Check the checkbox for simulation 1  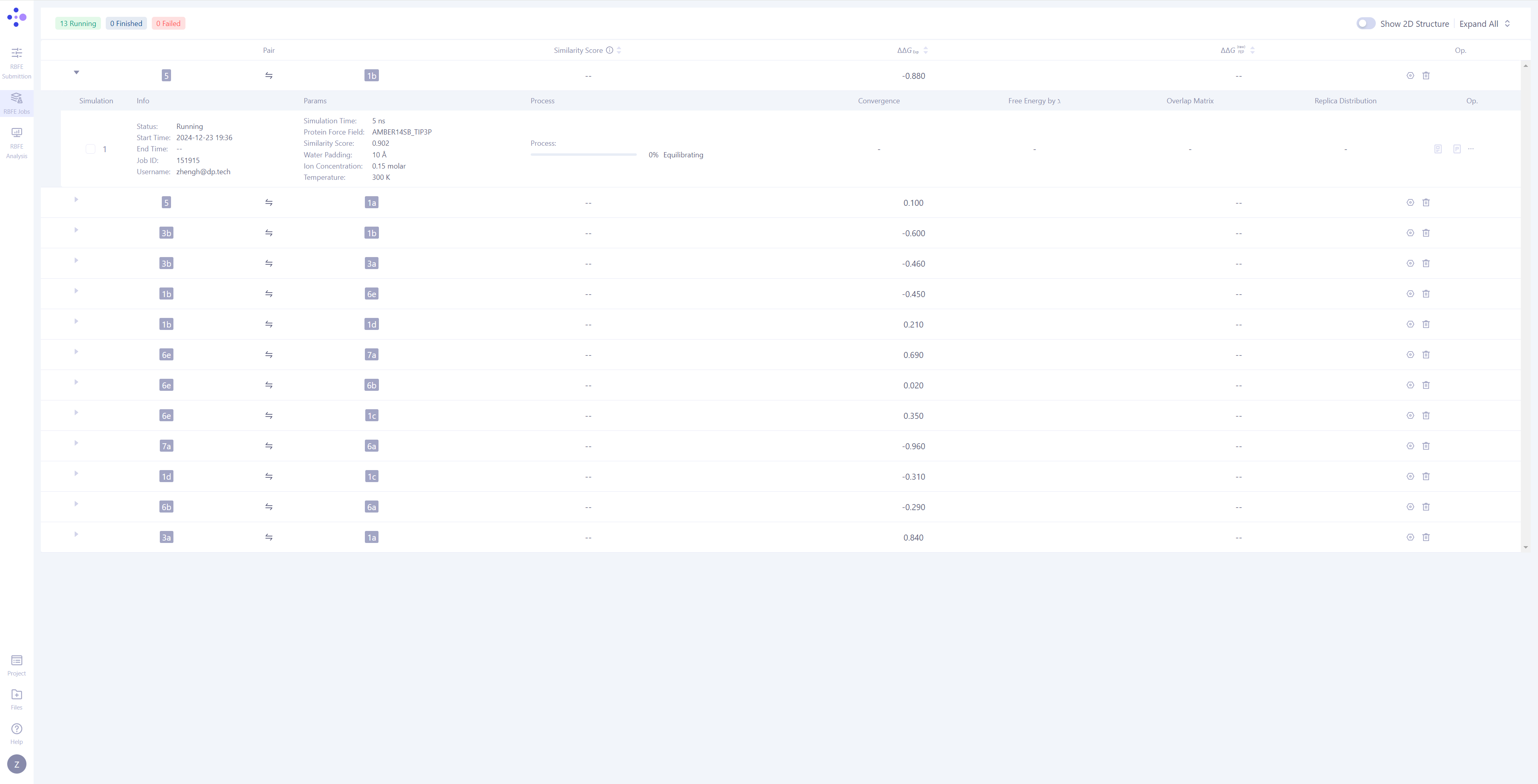91,149
